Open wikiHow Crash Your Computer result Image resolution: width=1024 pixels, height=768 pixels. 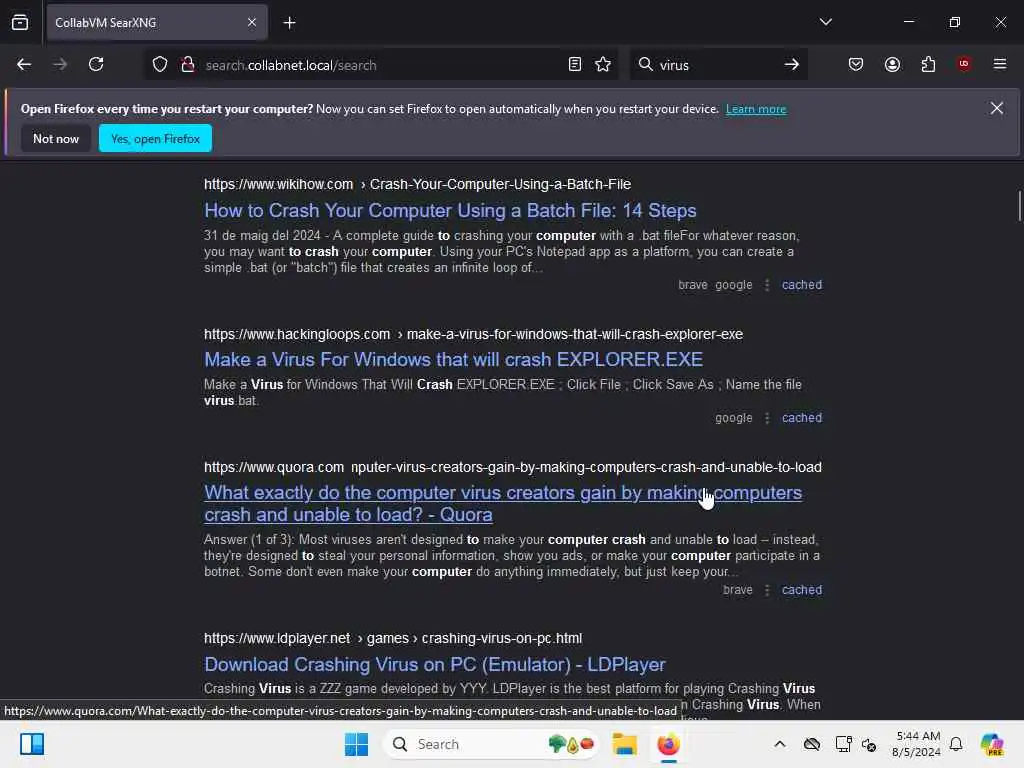click(x=450, y=210)
